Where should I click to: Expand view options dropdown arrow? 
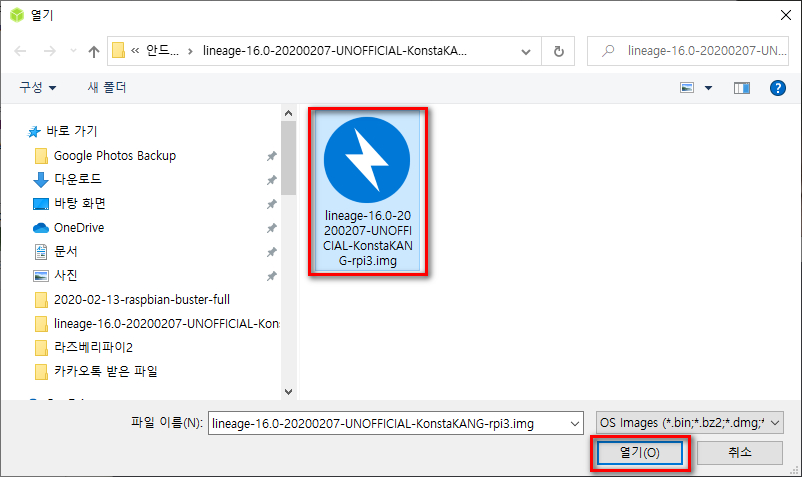(708, 88)
